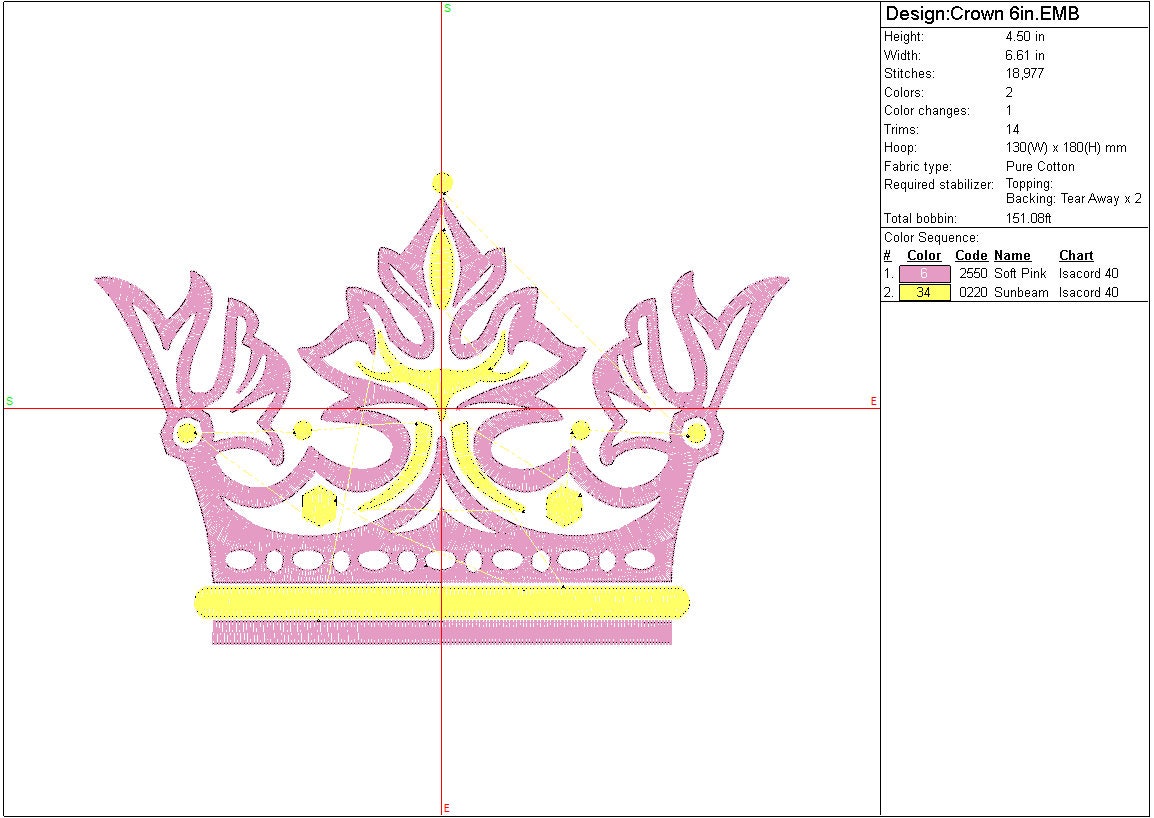The height and width of the screenshot is (818, 1154).
Task: Click the Name column header
Action: 1012,256
